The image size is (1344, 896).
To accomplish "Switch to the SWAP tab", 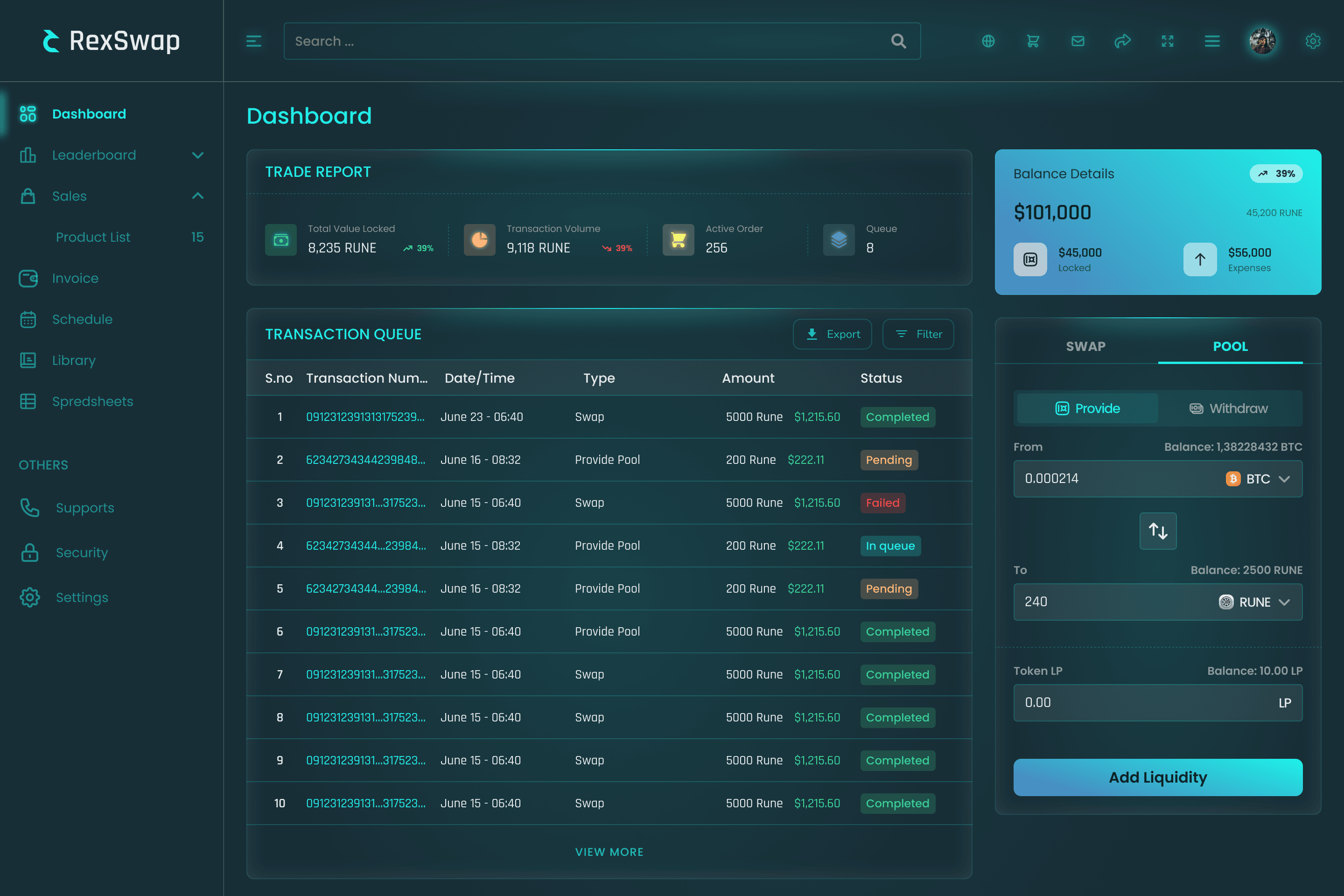I will (1086, 346).
